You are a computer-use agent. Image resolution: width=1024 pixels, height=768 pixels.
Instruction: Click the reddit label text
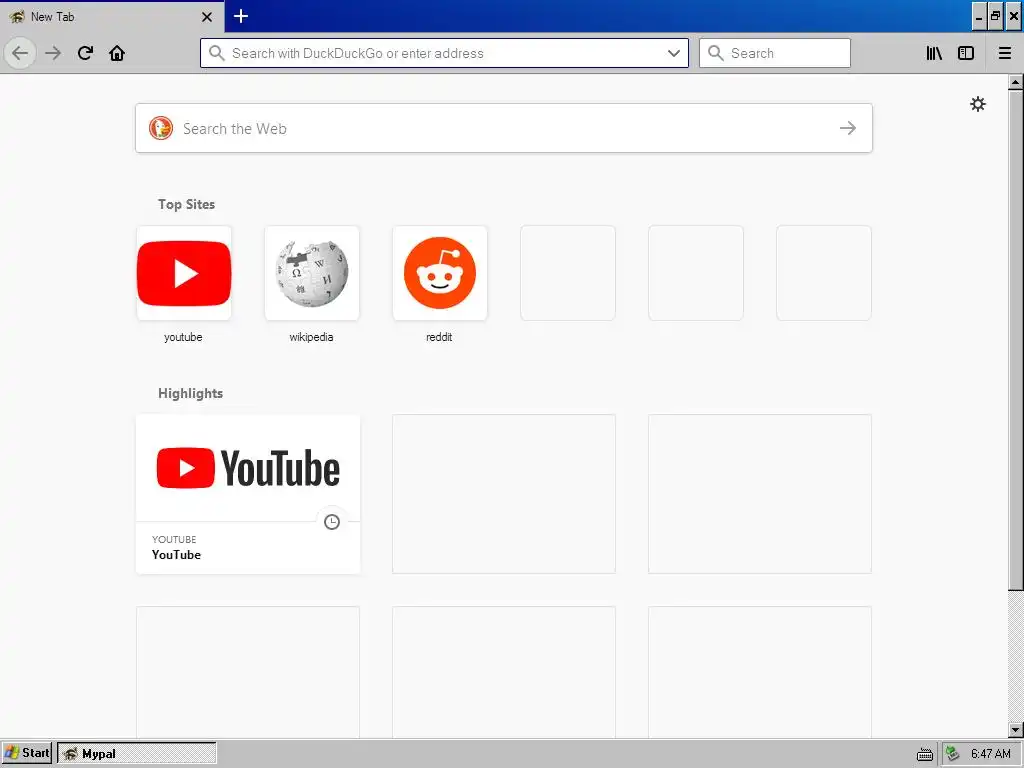point(439,337)
